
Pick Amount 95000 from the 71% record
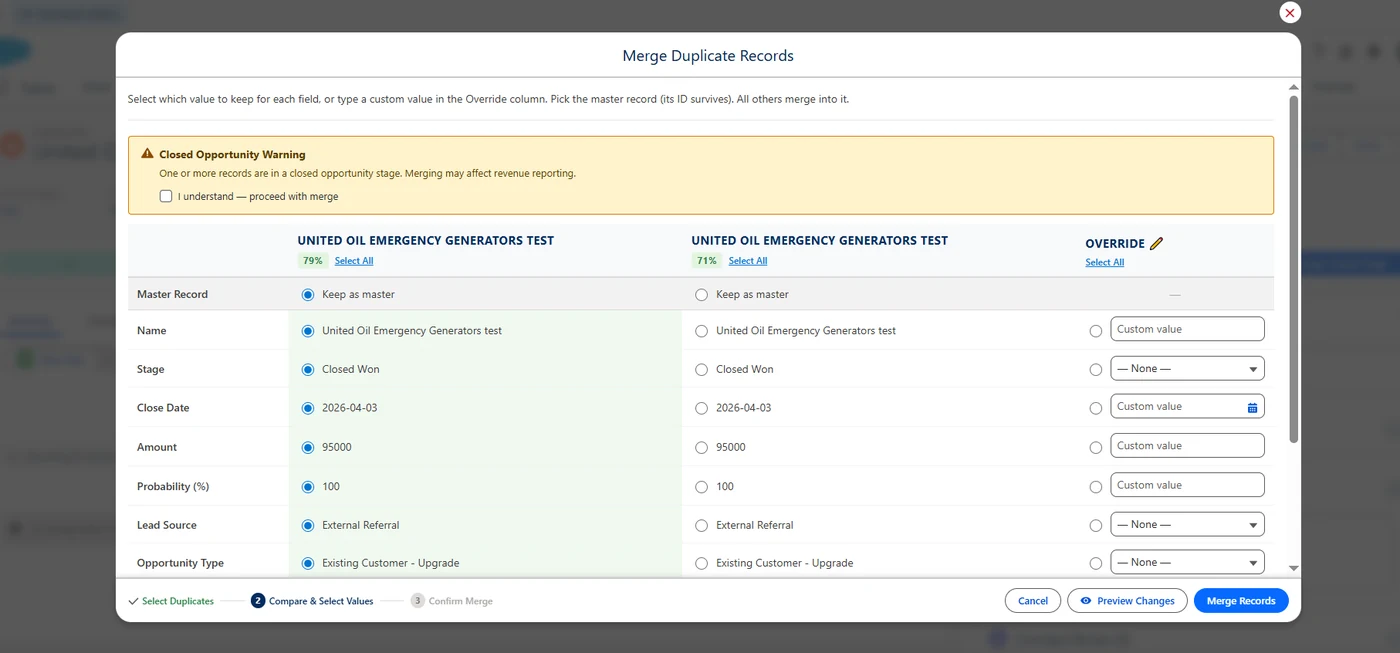[x=701, y=448]
